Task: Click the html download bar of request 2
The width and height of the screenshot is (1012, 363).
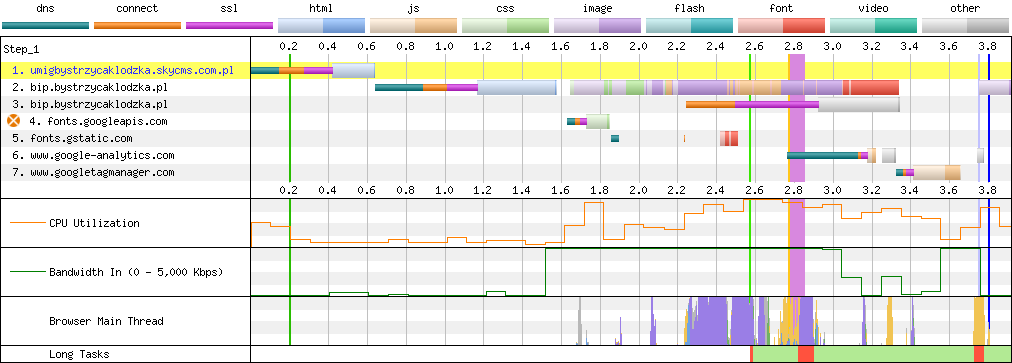Action: click(517, 87)
